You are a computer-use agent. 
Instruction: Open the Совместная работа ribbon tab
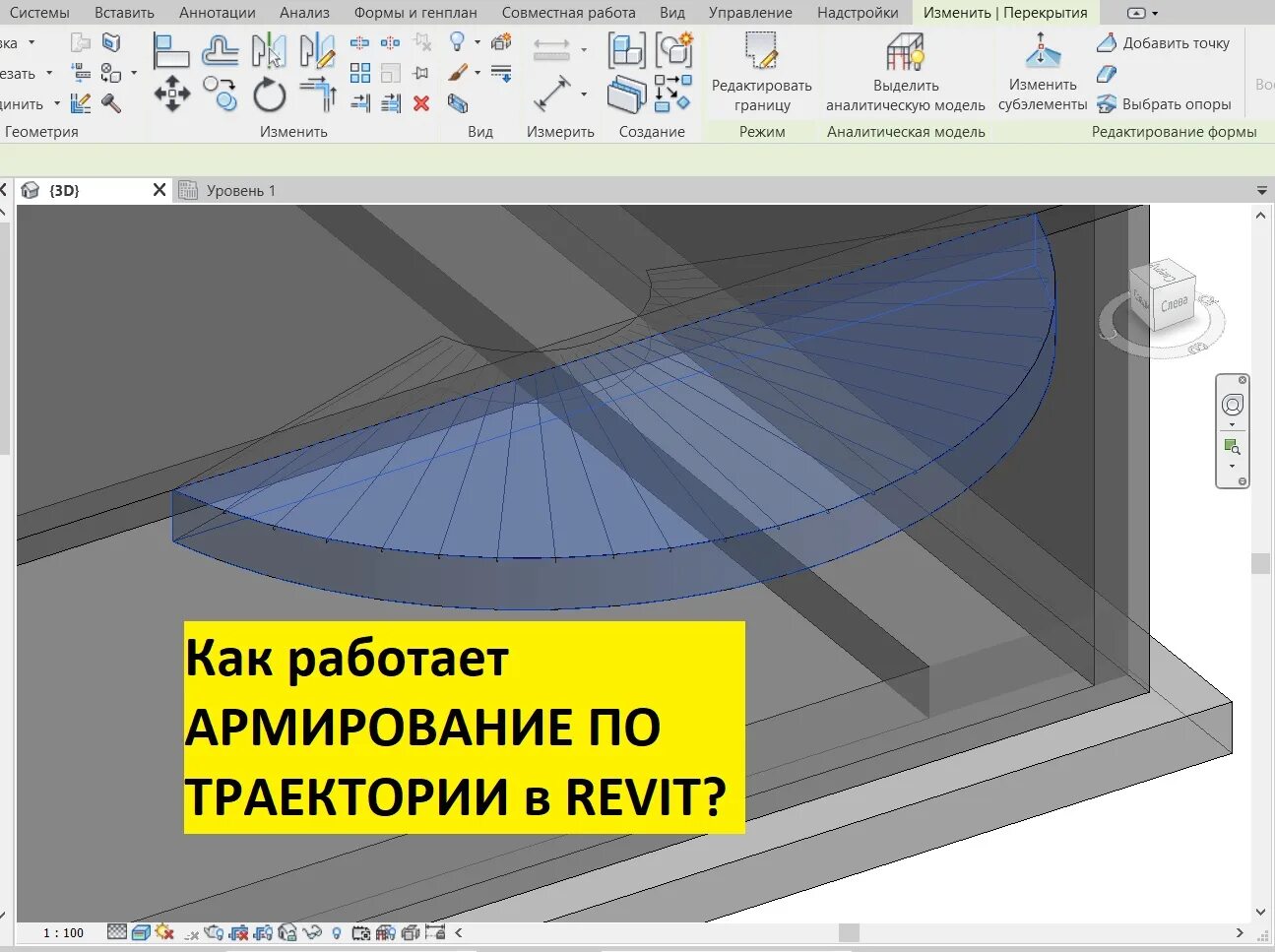click(568, 13)
